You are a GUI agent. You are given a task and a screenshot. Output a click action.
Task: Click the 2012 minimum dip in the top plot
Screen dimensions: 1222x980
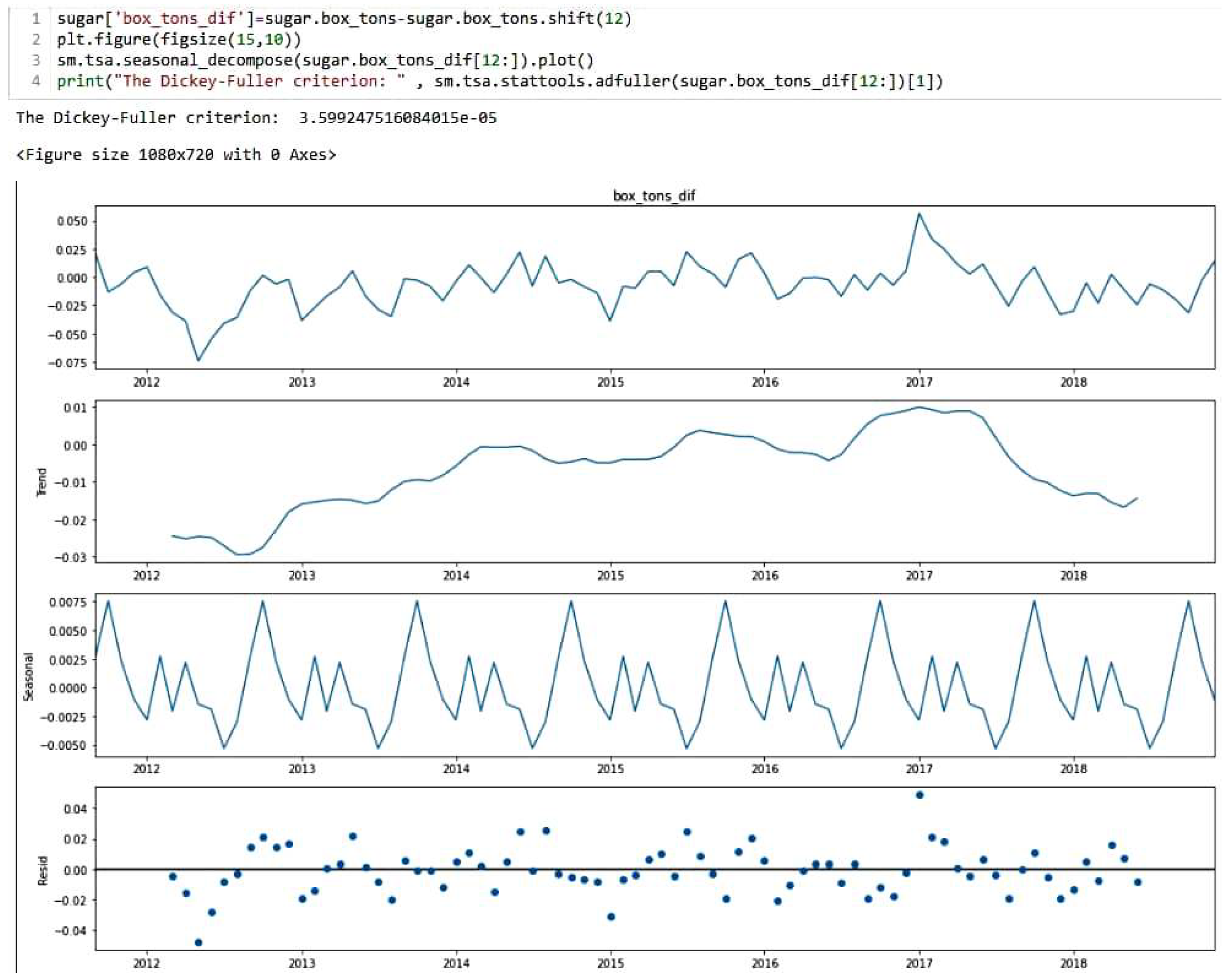(198, 360)
